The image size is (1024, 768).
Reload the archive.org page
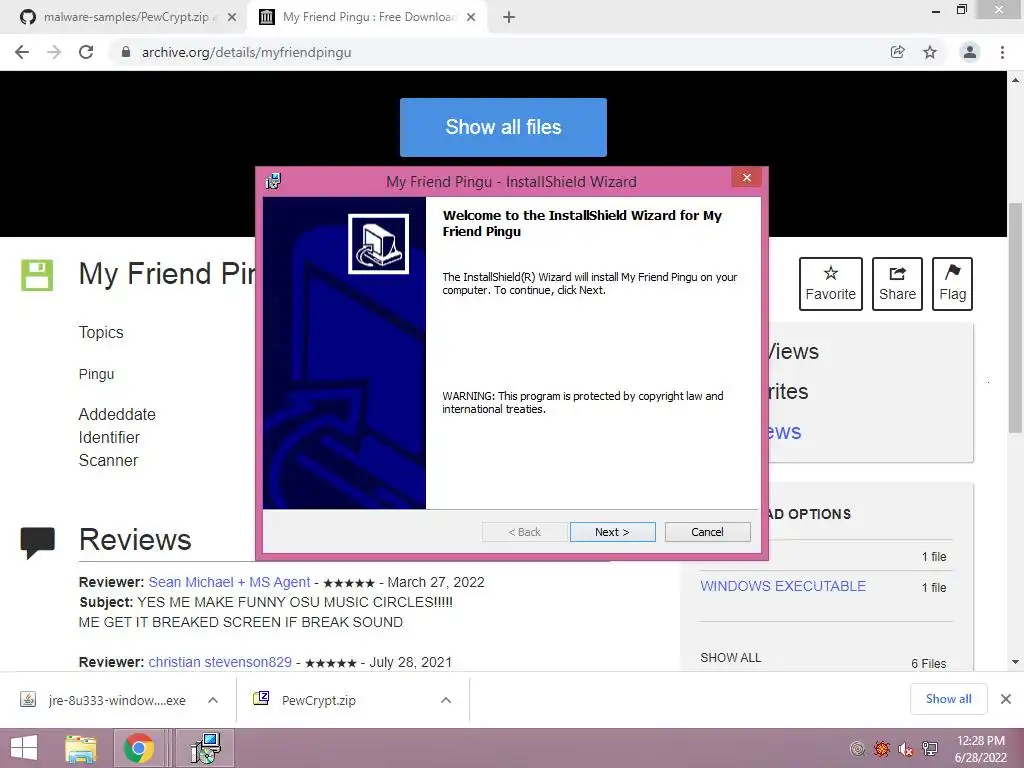[86, 52]
